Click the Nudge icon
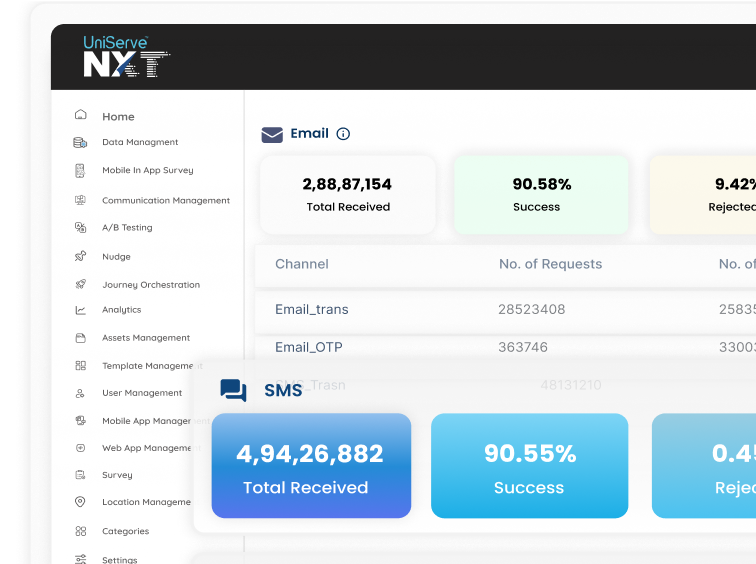This screenshot has height=564, width=756. tap(81, 256)
